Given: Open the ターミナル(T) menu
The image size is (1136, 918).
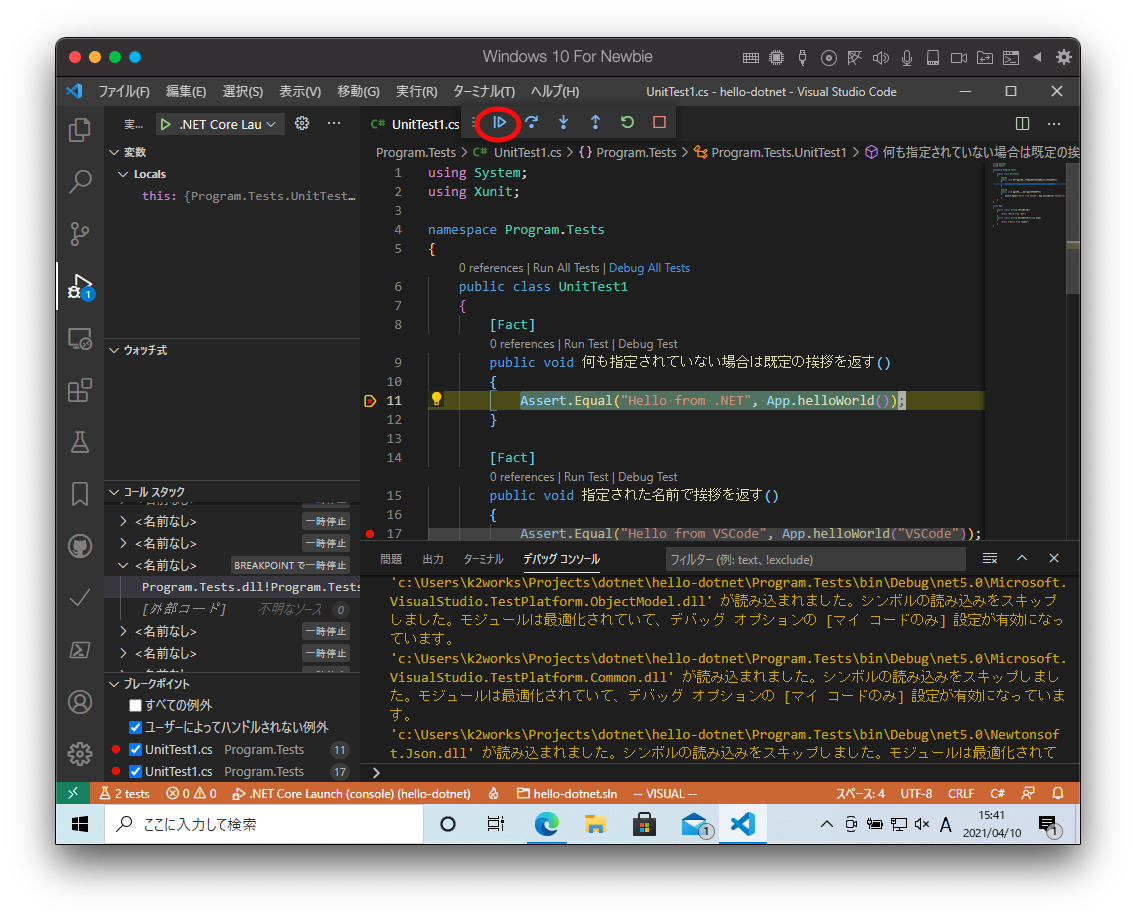Looking at the screenshot, I should (x=484, y=92).
